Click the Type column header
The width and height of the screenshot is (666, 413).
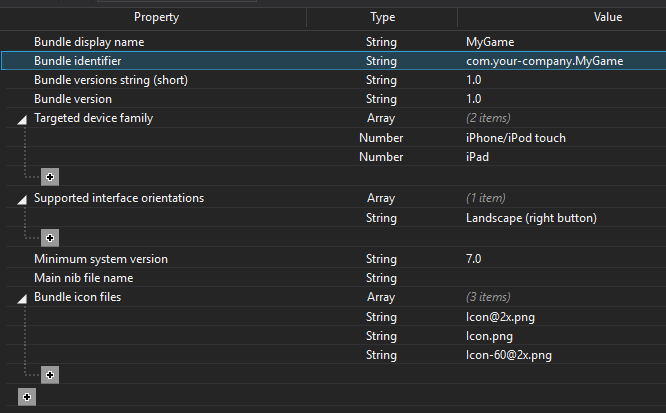(x=382, y=17)
